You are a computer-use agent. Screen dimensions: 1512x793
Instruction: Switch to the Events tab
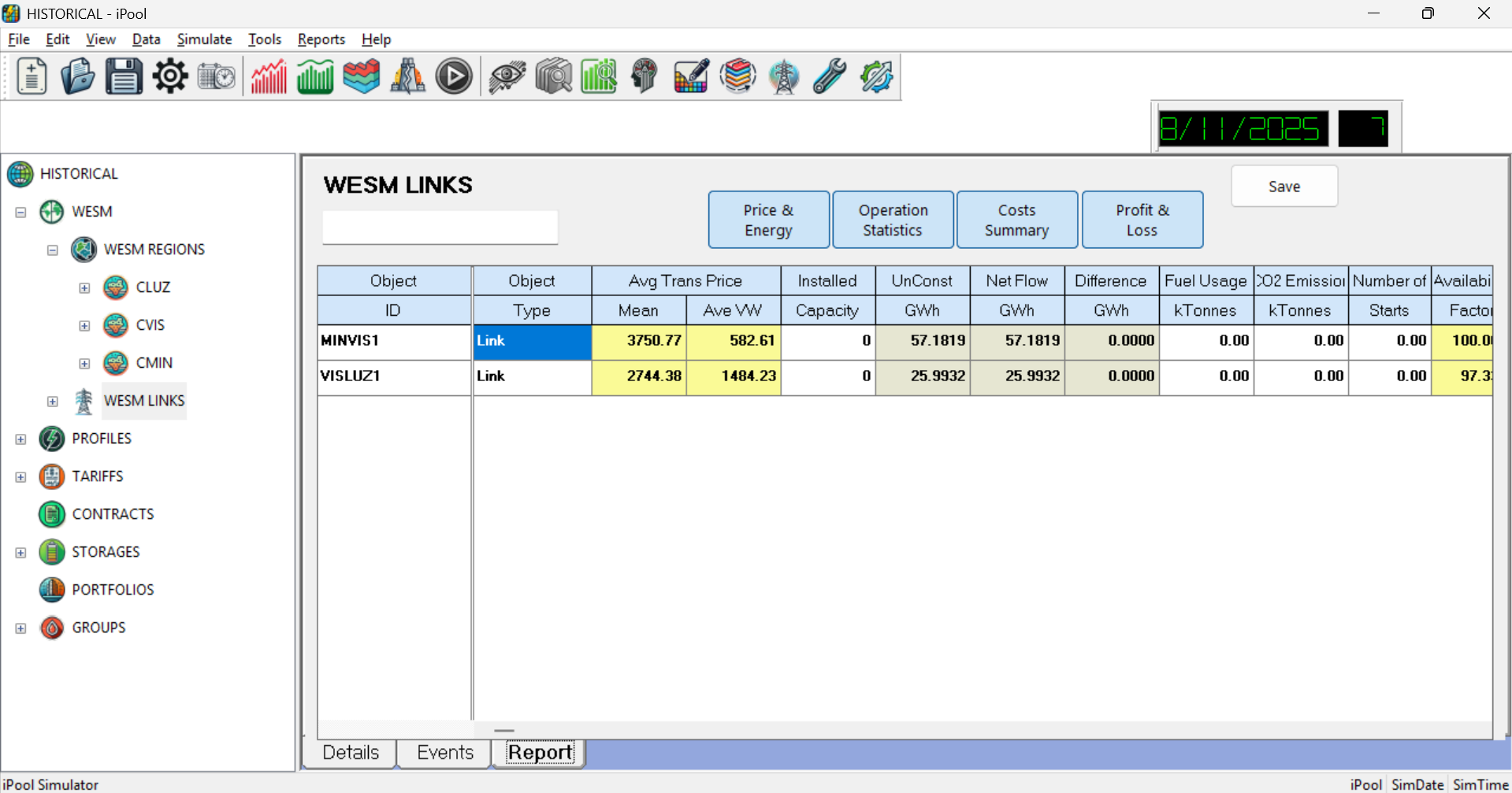click(444, 752)
